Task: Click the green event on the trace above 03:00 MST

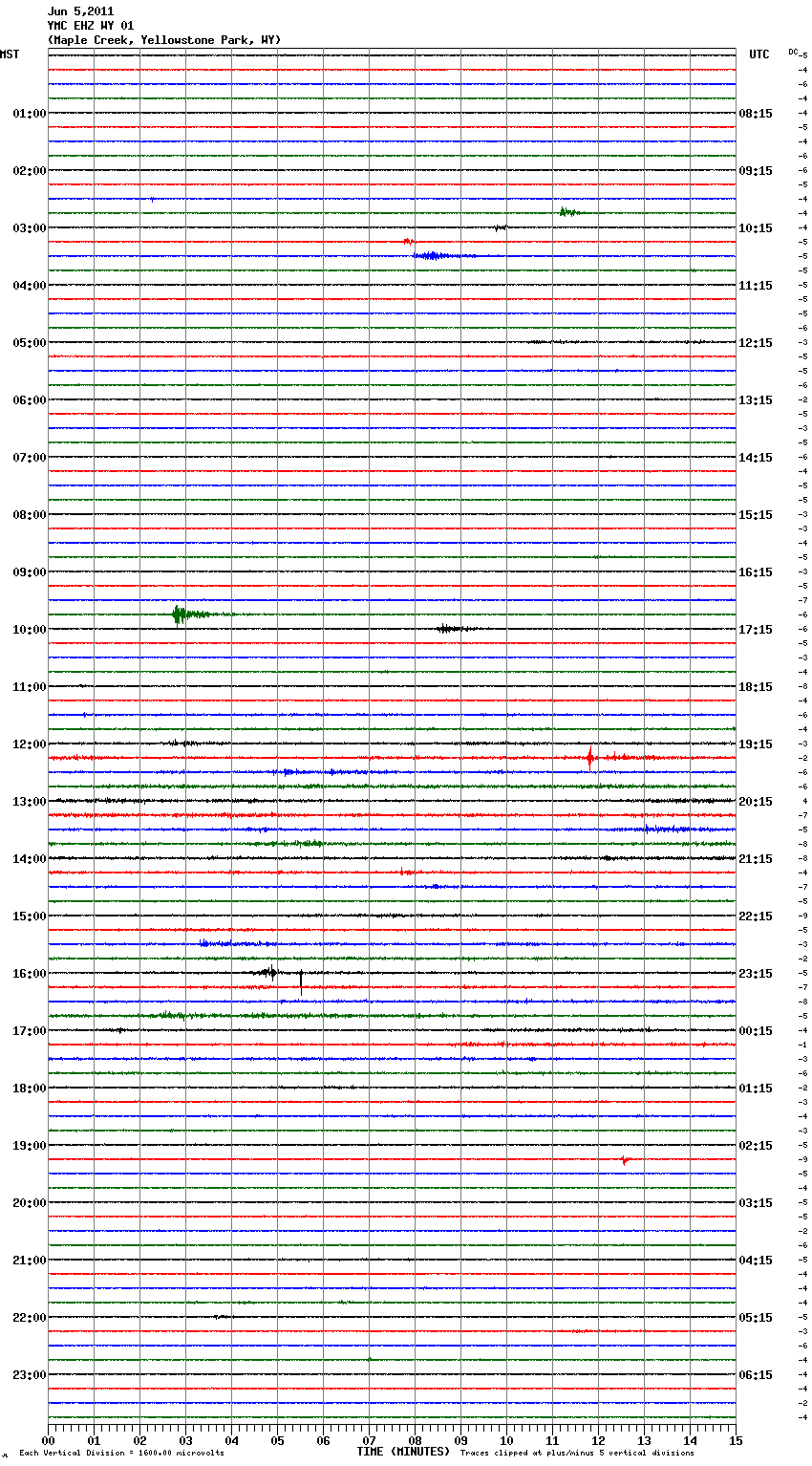Action: [568, 212]
